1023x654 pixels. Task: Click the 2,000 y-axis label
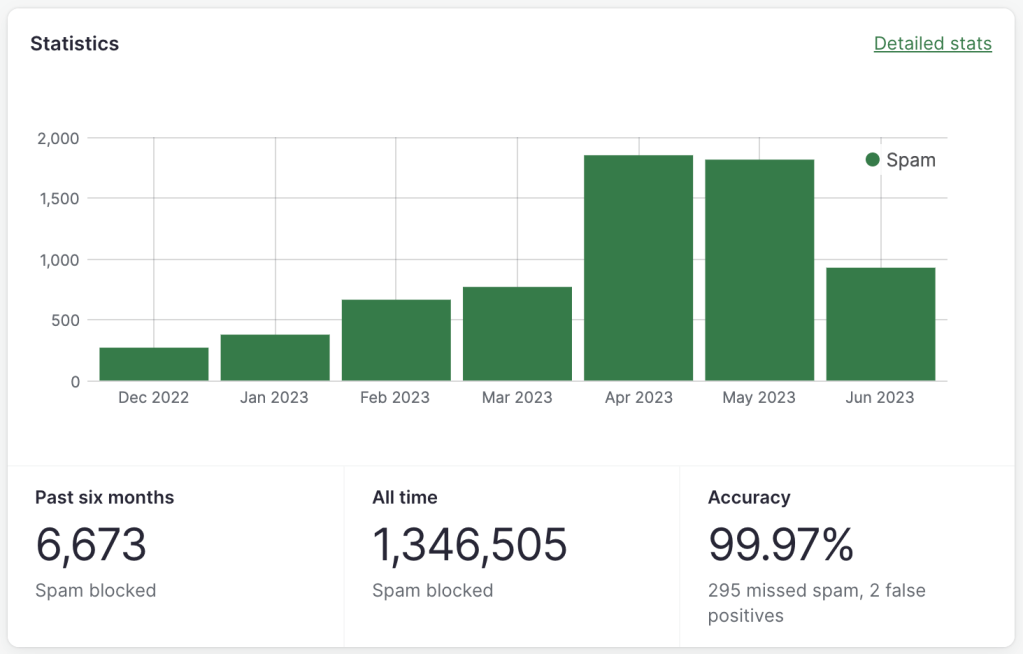point(58,138)
